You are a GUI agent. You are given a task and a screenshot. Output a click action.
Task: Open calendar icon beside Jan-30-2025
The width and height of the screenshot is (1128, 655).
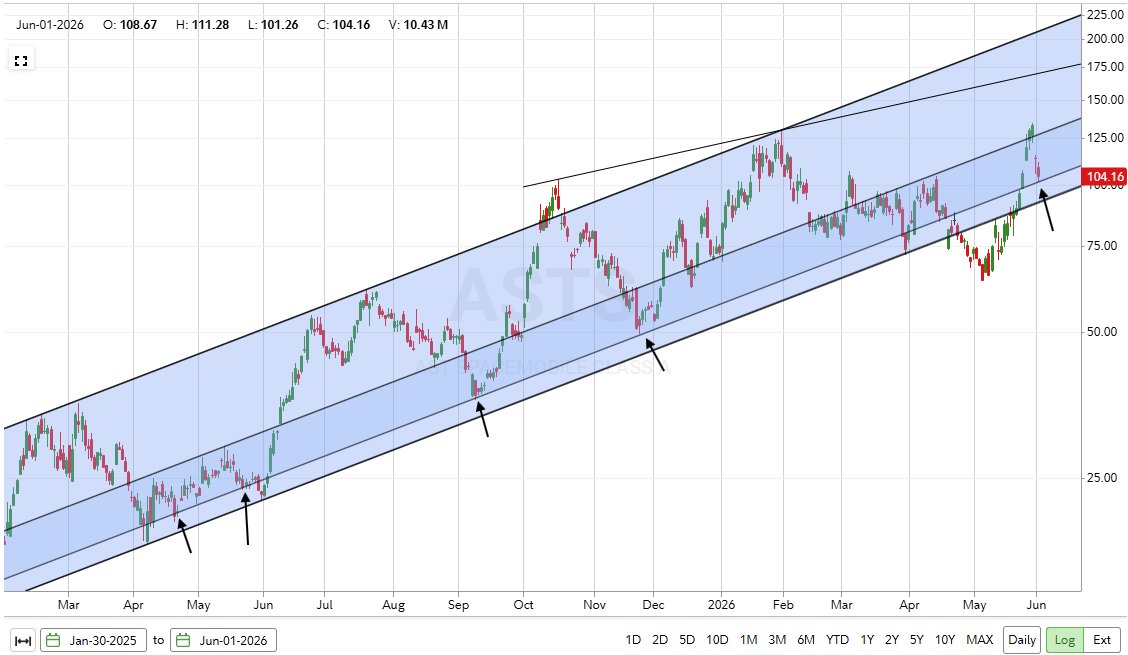point(53,640)
